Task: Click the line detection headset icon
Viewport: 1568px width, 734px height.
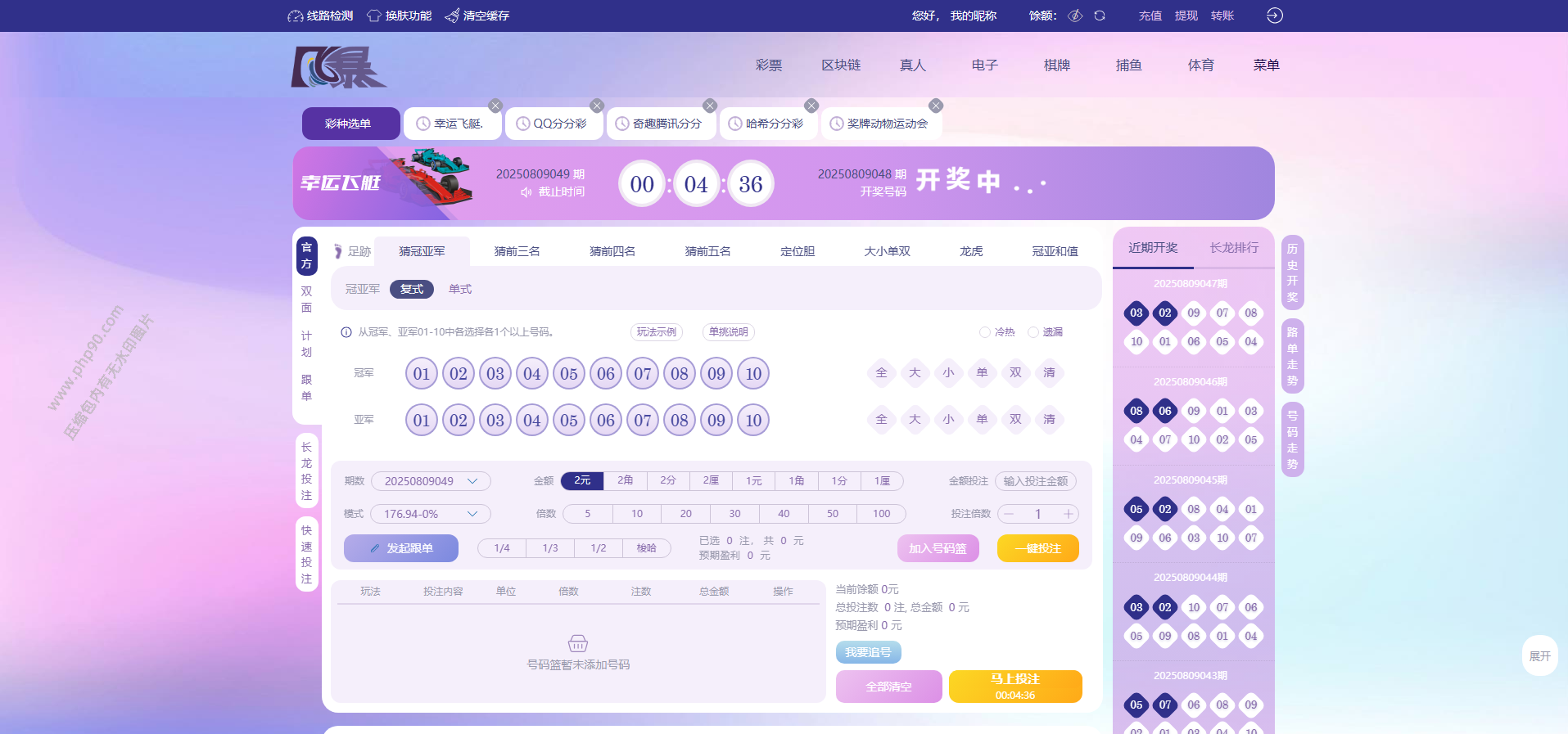Action: 295,16
